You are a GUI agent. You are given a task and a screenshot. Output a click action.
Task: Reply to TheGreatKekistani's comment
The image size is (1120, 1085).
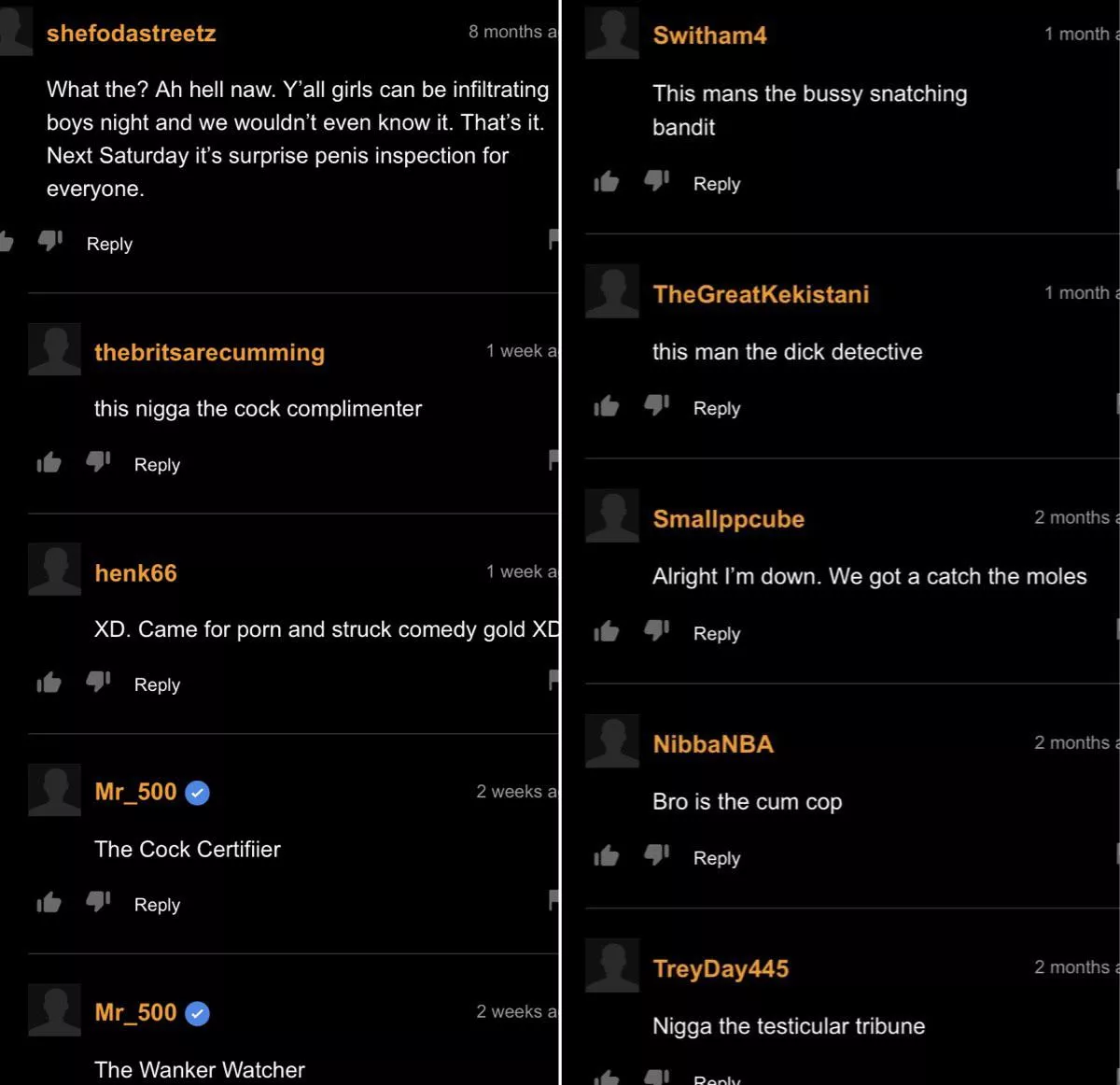tap(716, 408)
